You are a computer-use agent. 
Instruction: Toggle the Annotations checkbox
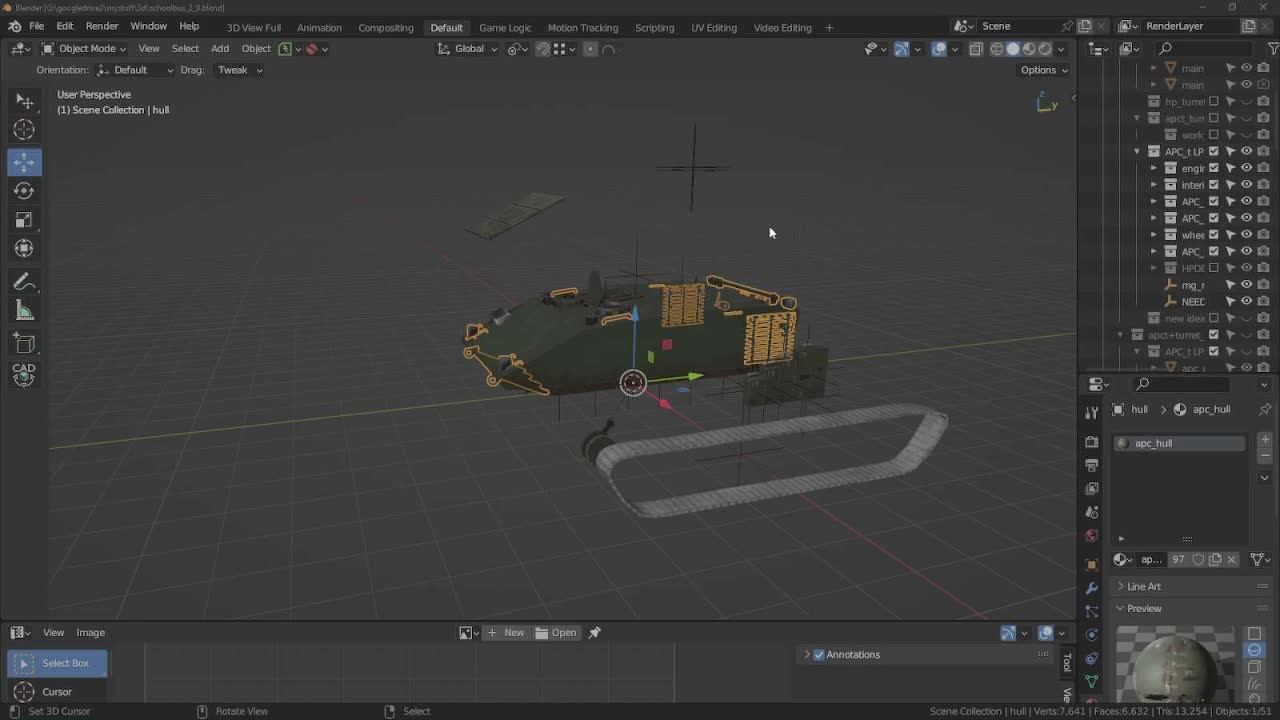(x=819, y=655)
